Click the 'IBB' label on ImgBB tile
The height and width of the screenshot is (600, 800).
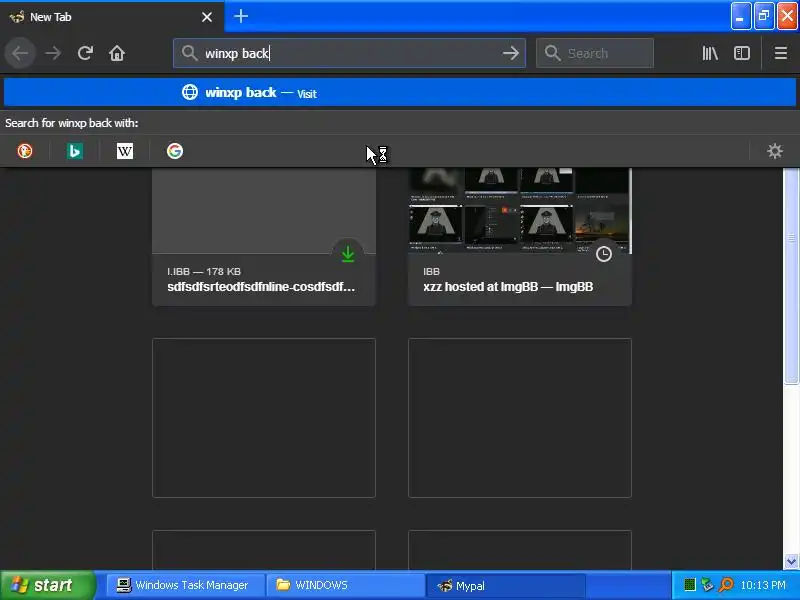click(x=431, y=271)
